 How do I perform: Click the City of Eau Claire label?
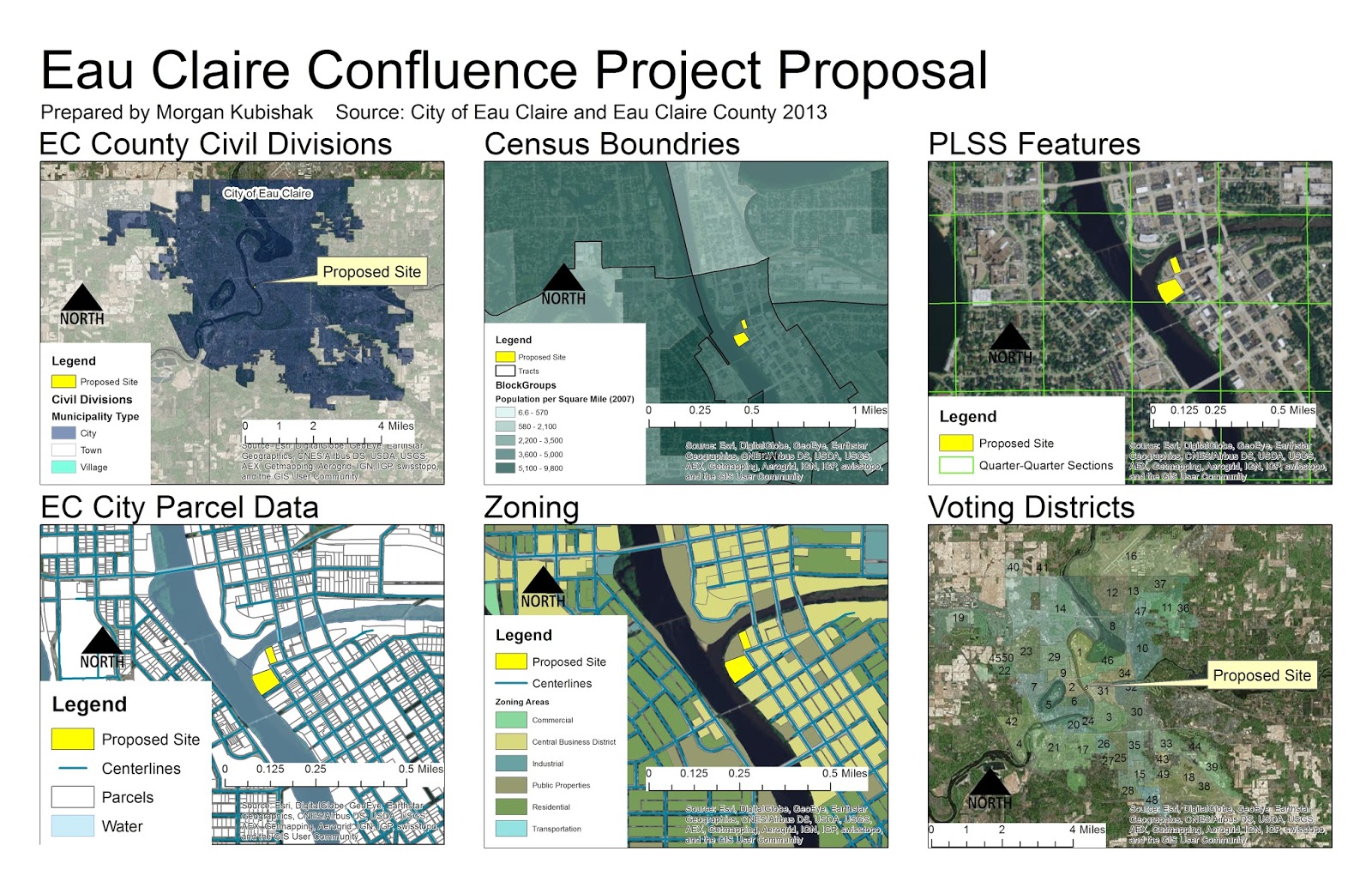[268, 194]
